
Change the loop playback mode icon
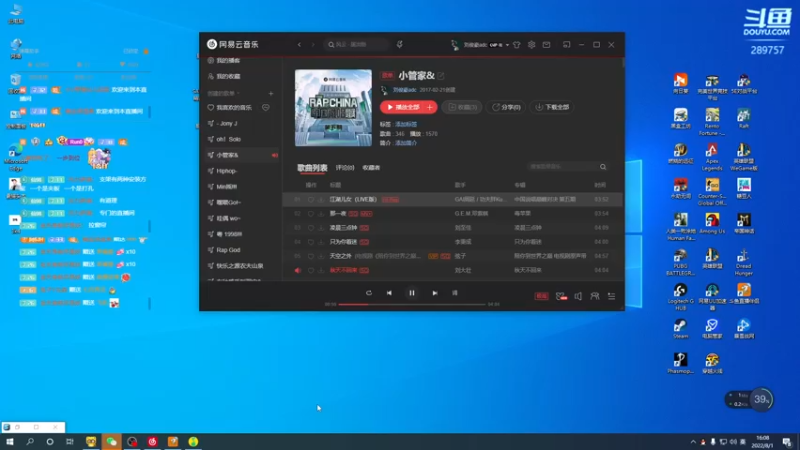click(369, 293)
